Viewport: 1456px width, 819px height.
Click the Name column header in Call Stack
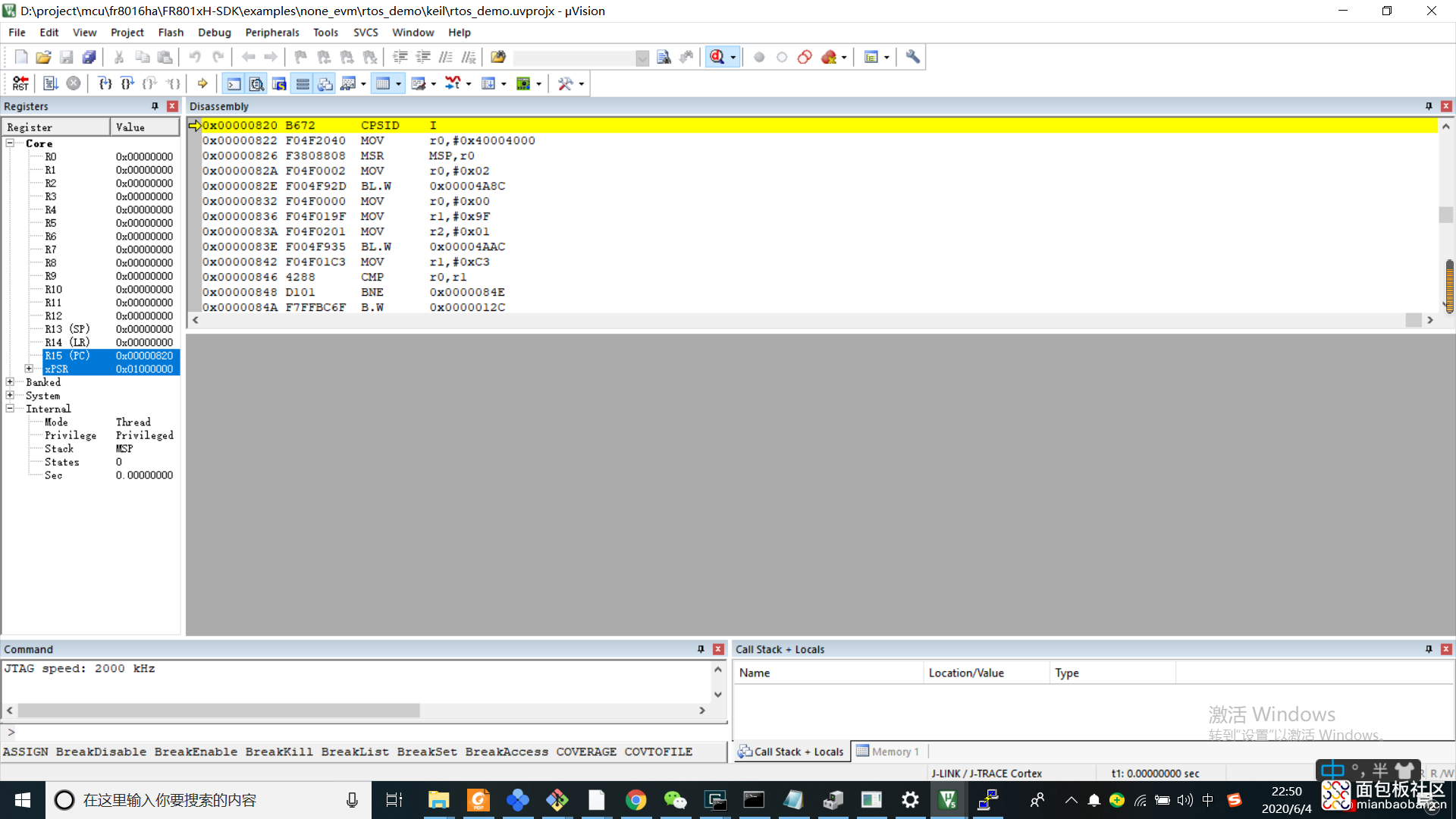click(x=829, y=673)
